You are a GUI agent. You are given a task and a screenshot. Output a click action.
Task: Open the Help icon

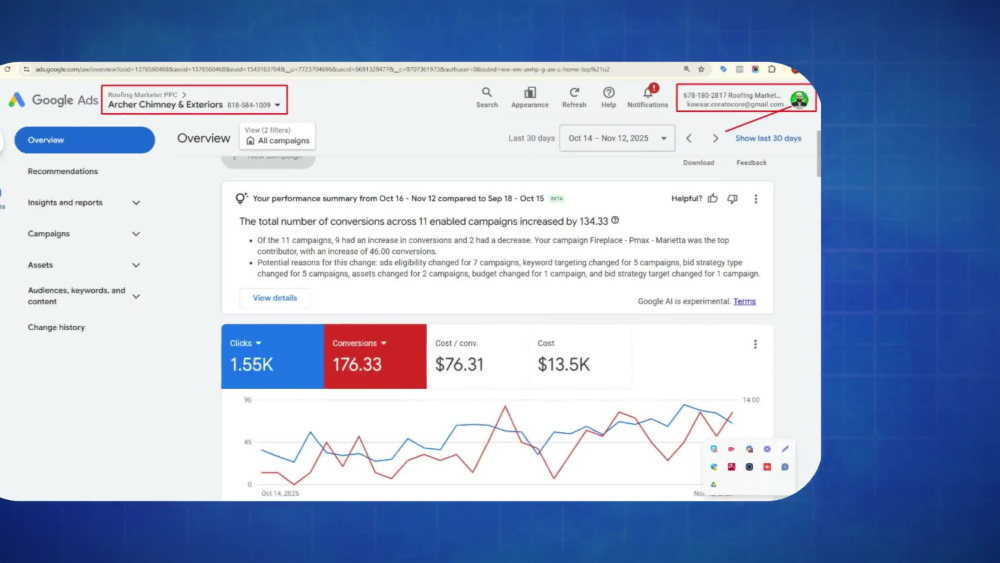coord(608,98)
